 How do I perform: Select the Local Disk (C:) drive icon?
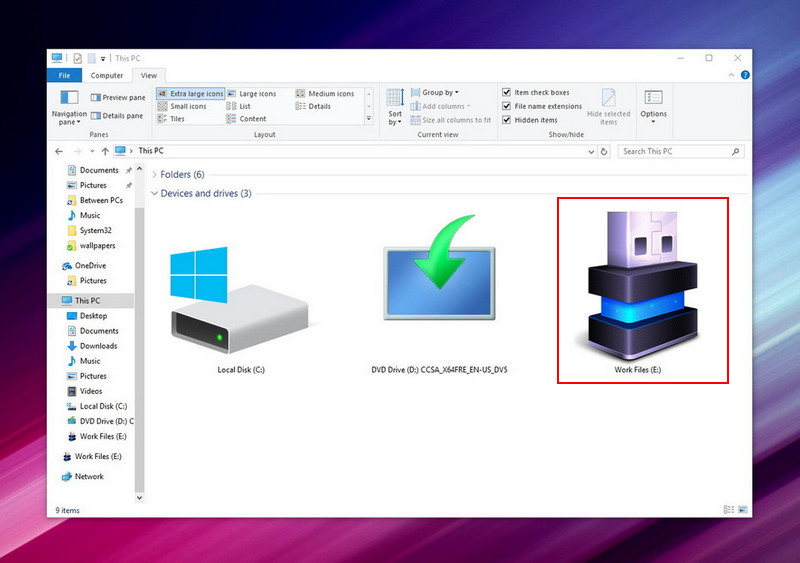(x=241, y=310)
